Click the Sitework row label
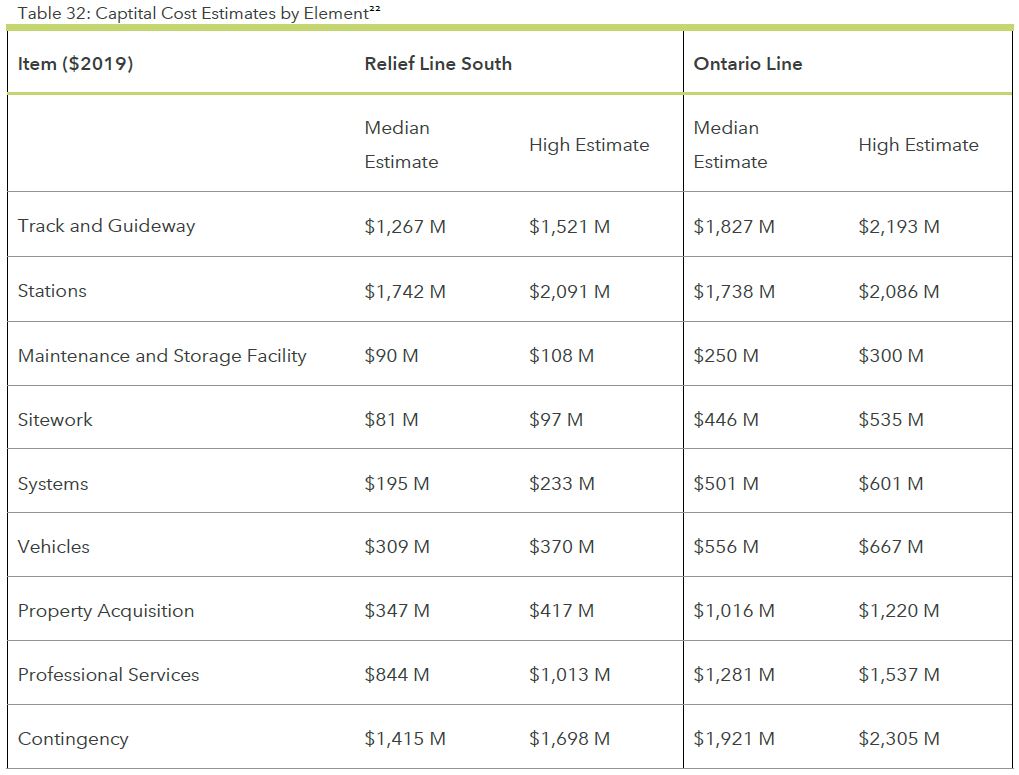Image resolution: width=1019 pixels, height=775 pixels. point(55,420)
